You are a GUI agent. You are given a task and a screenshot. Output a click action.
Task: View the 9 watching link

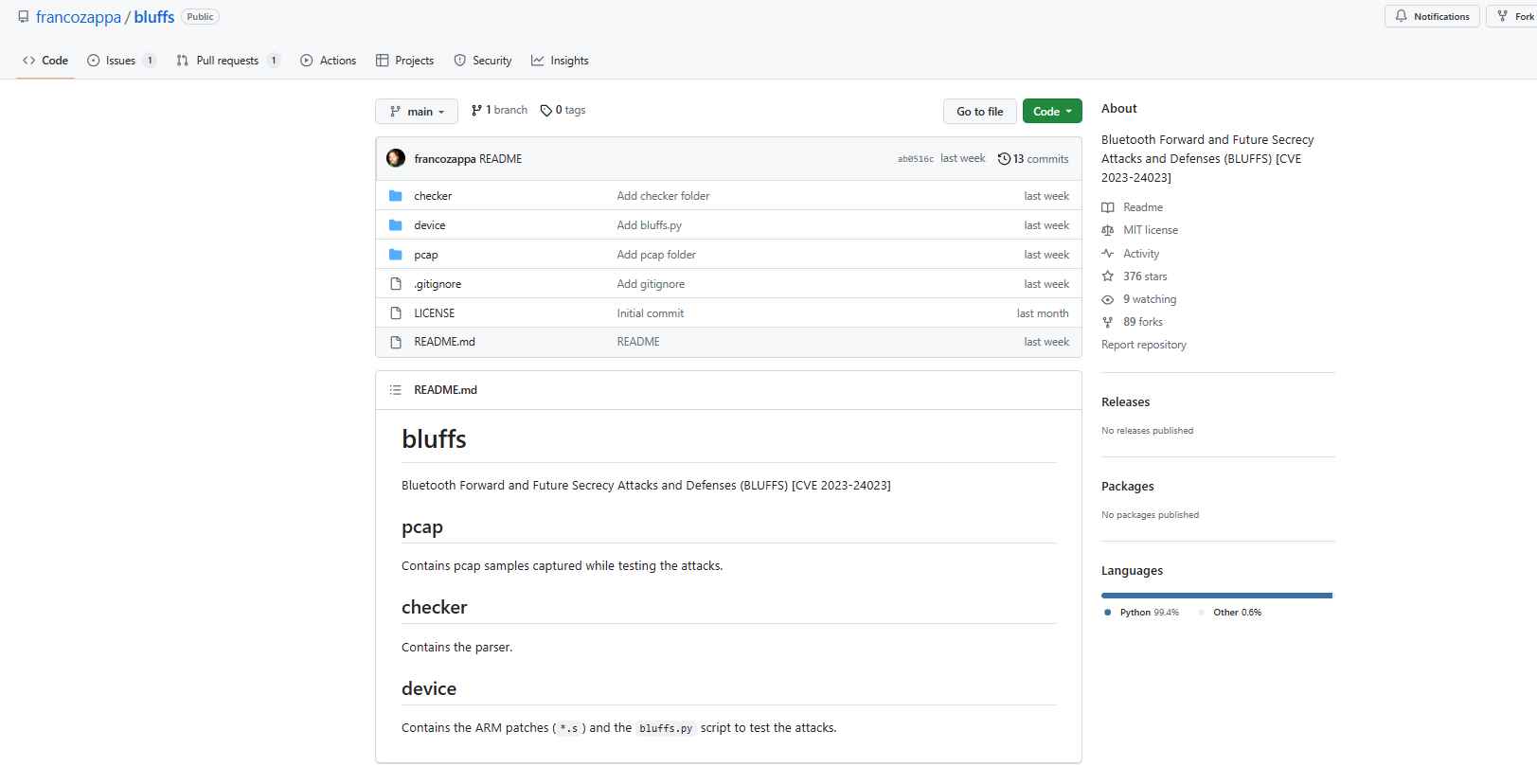[1150, 299]
